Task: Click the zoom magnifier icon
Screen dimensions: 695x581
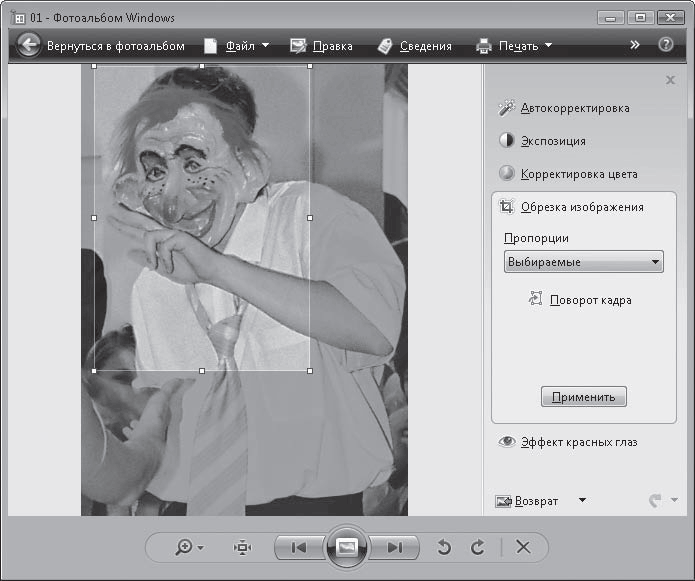Action: pyautogui.click(x=186, y=547)
